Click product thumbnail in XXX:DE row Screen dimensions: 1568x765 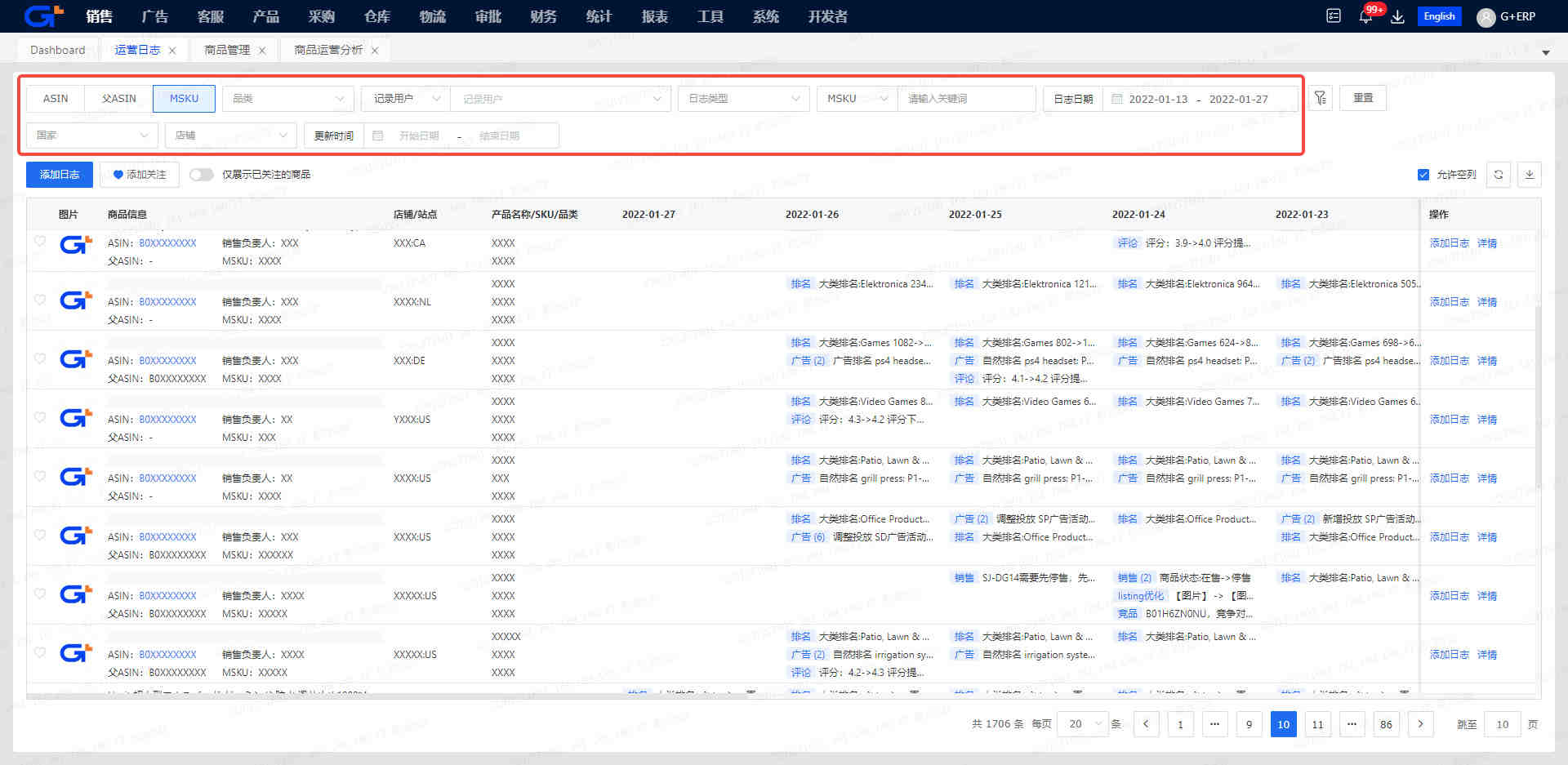tap(75, 359)
